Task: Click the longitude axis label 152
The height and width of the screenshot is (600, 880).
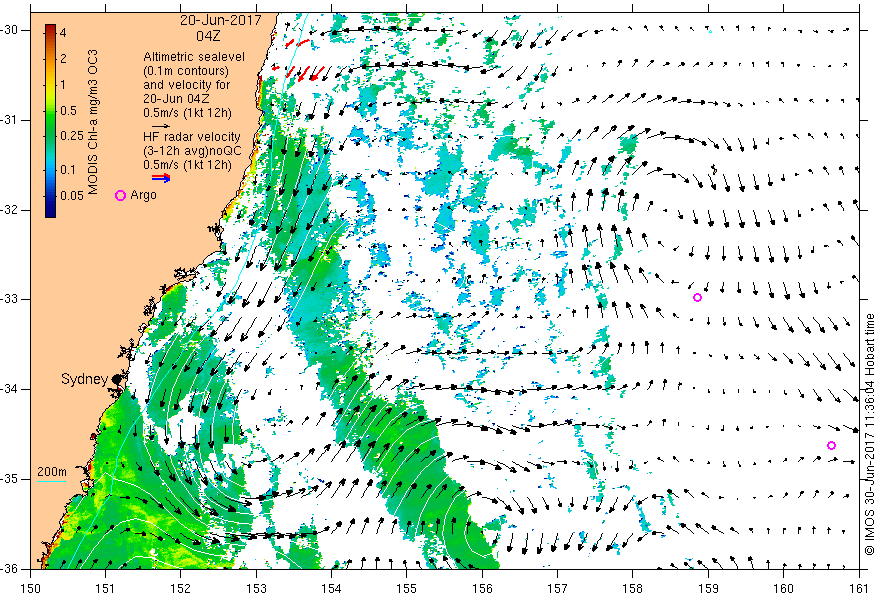Action: click(181, 588)
